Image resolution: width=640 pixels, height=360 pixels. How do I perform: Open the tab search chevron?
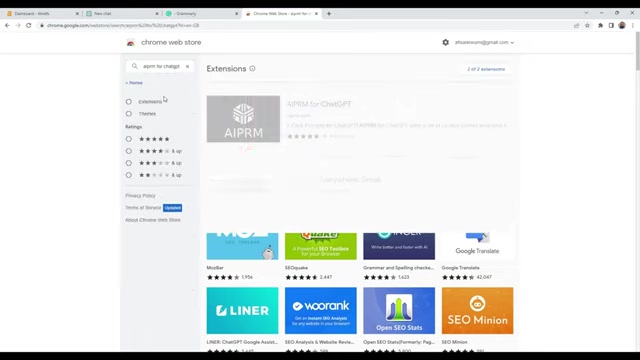tap(586, 13)
